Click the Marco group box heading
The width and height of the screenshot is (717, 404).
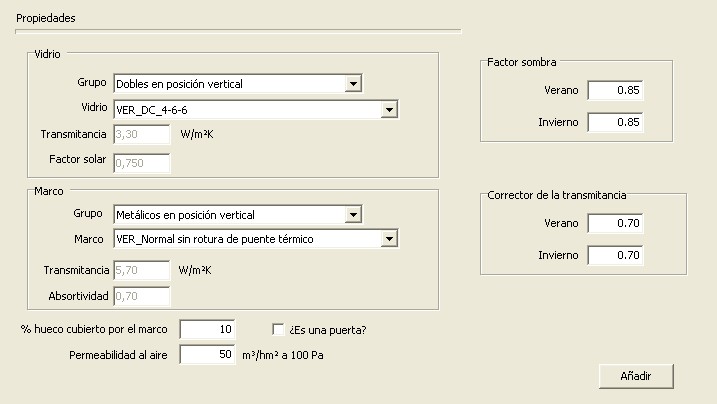[x=49, y=188]
